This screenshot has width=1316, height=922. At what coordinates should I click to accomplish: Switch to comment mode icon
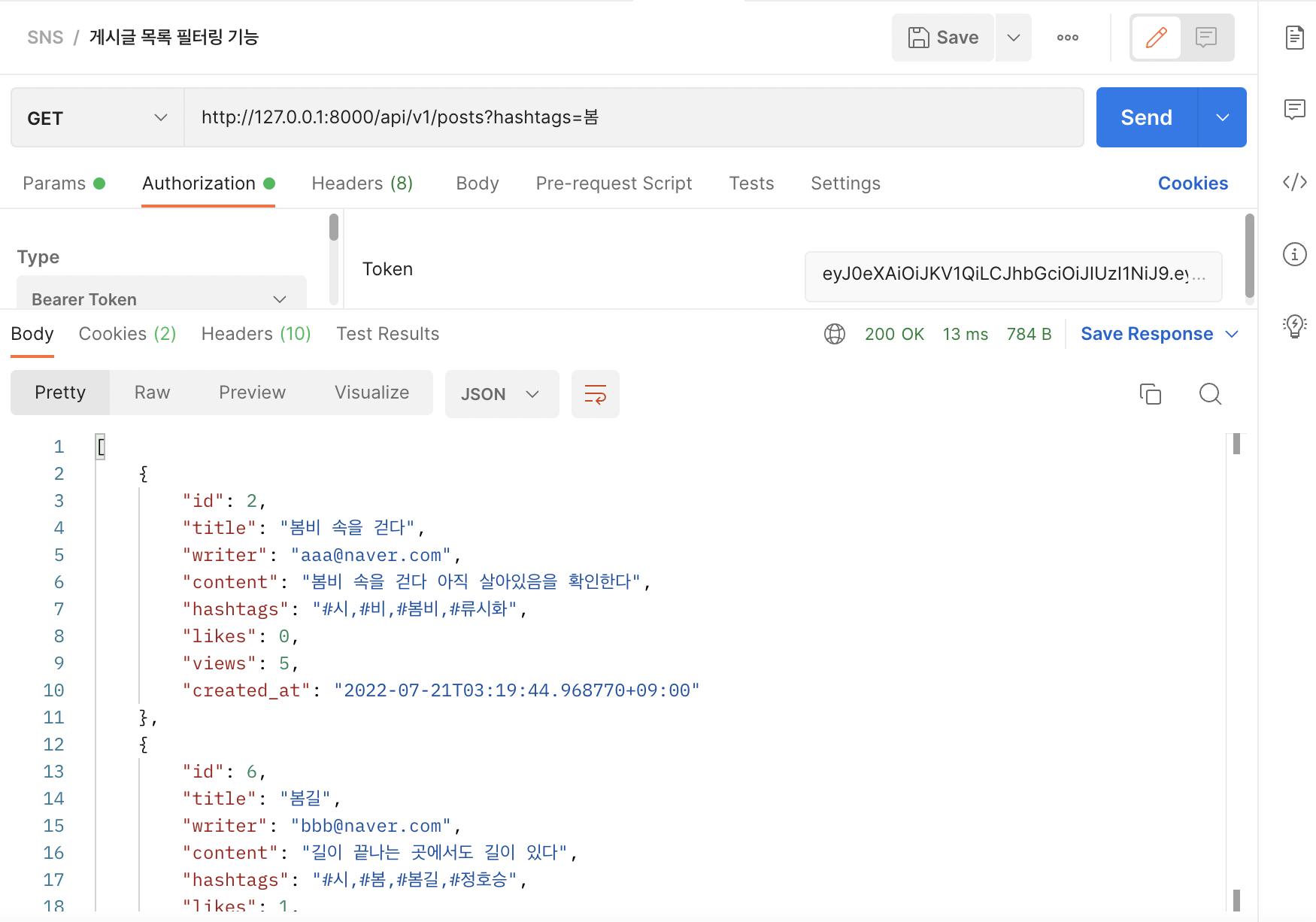click(x=1206, y=38)
